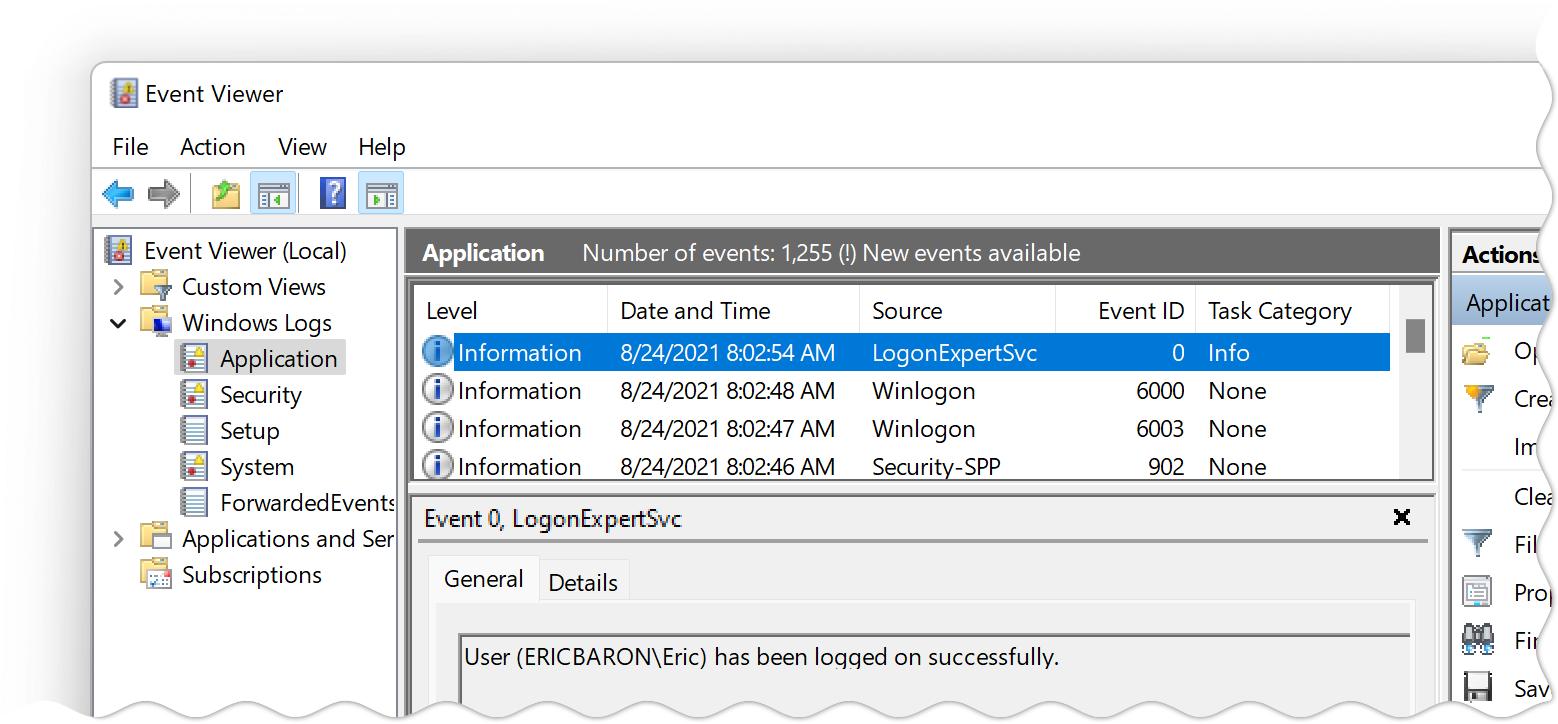This screenshot has width=1558, height=724.
Task: Click the Subscriptions icon in tree
Action: tap(155, 574)
